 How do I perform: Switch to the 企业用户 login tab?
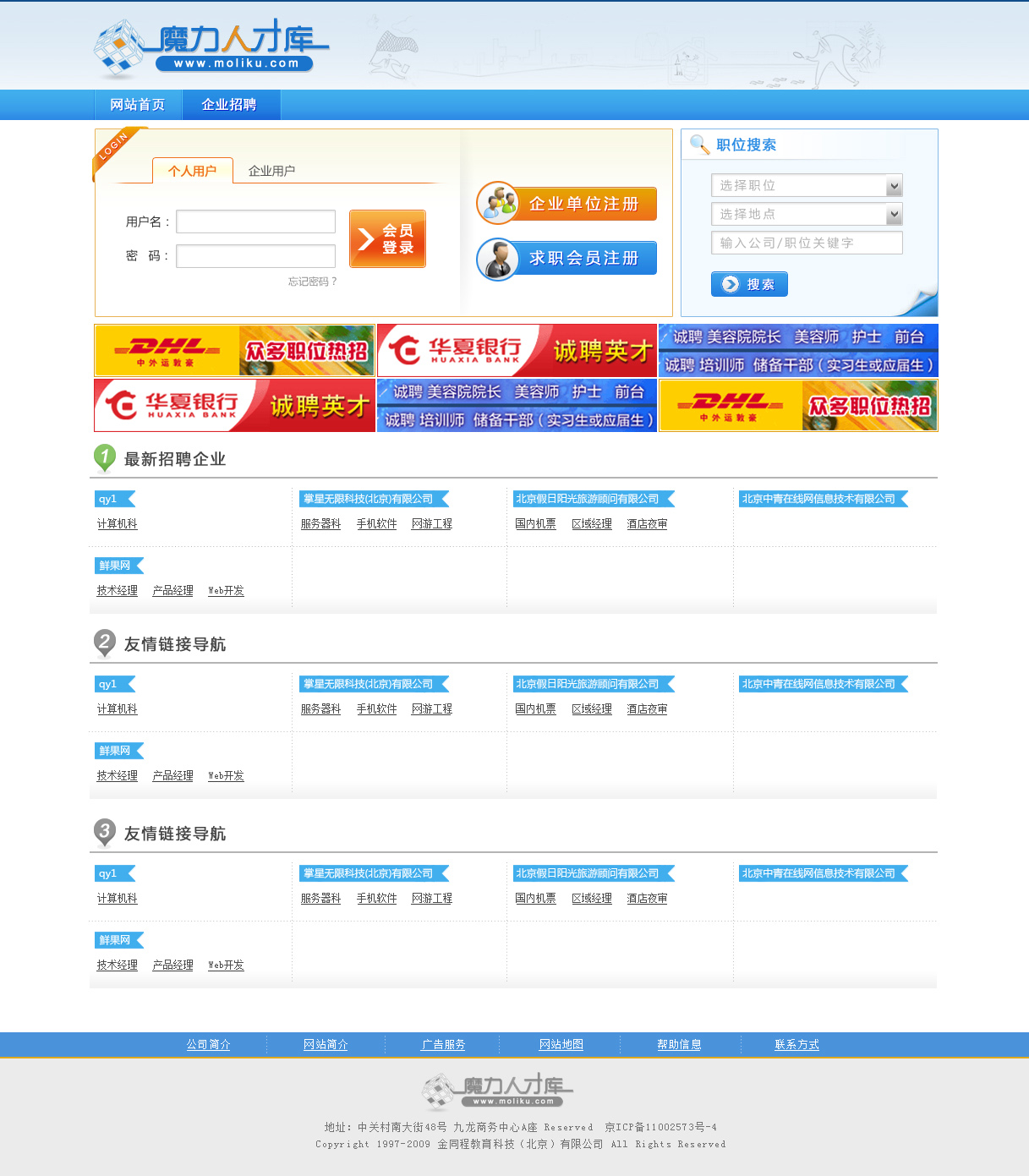[271, 171]
